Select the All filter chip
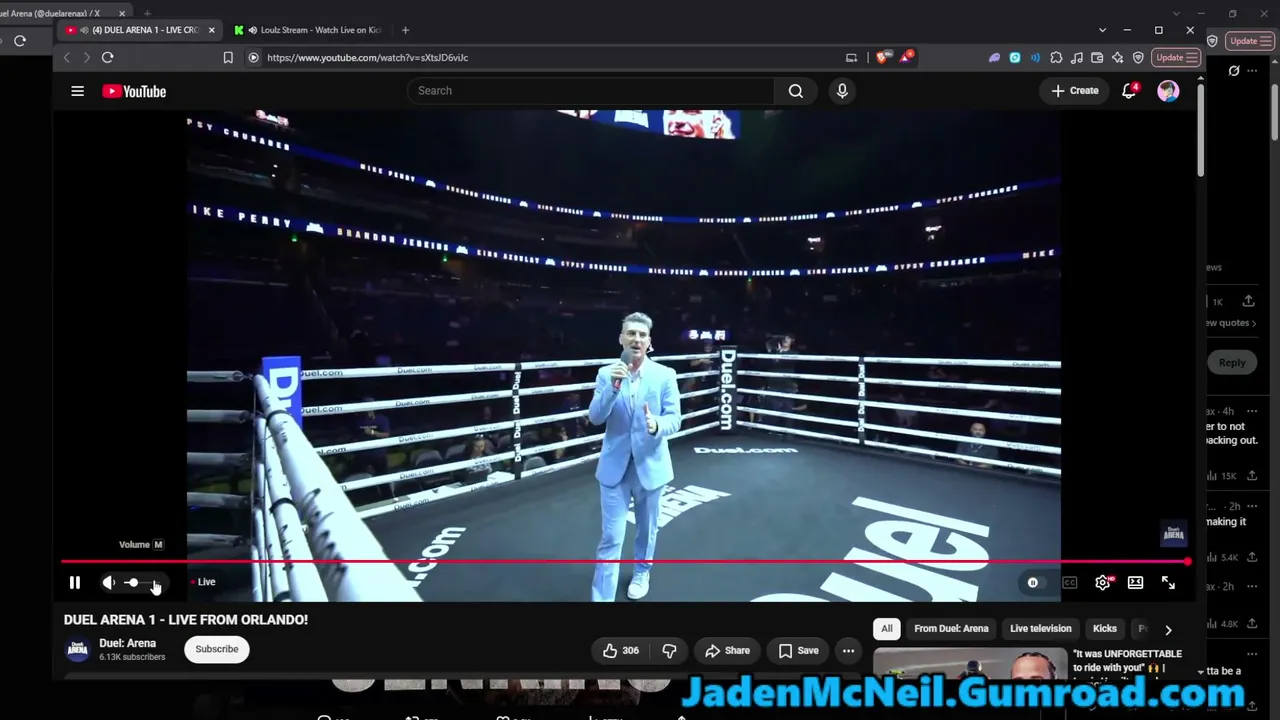This screenshot has height=720, width=1280. pos(886,629)
